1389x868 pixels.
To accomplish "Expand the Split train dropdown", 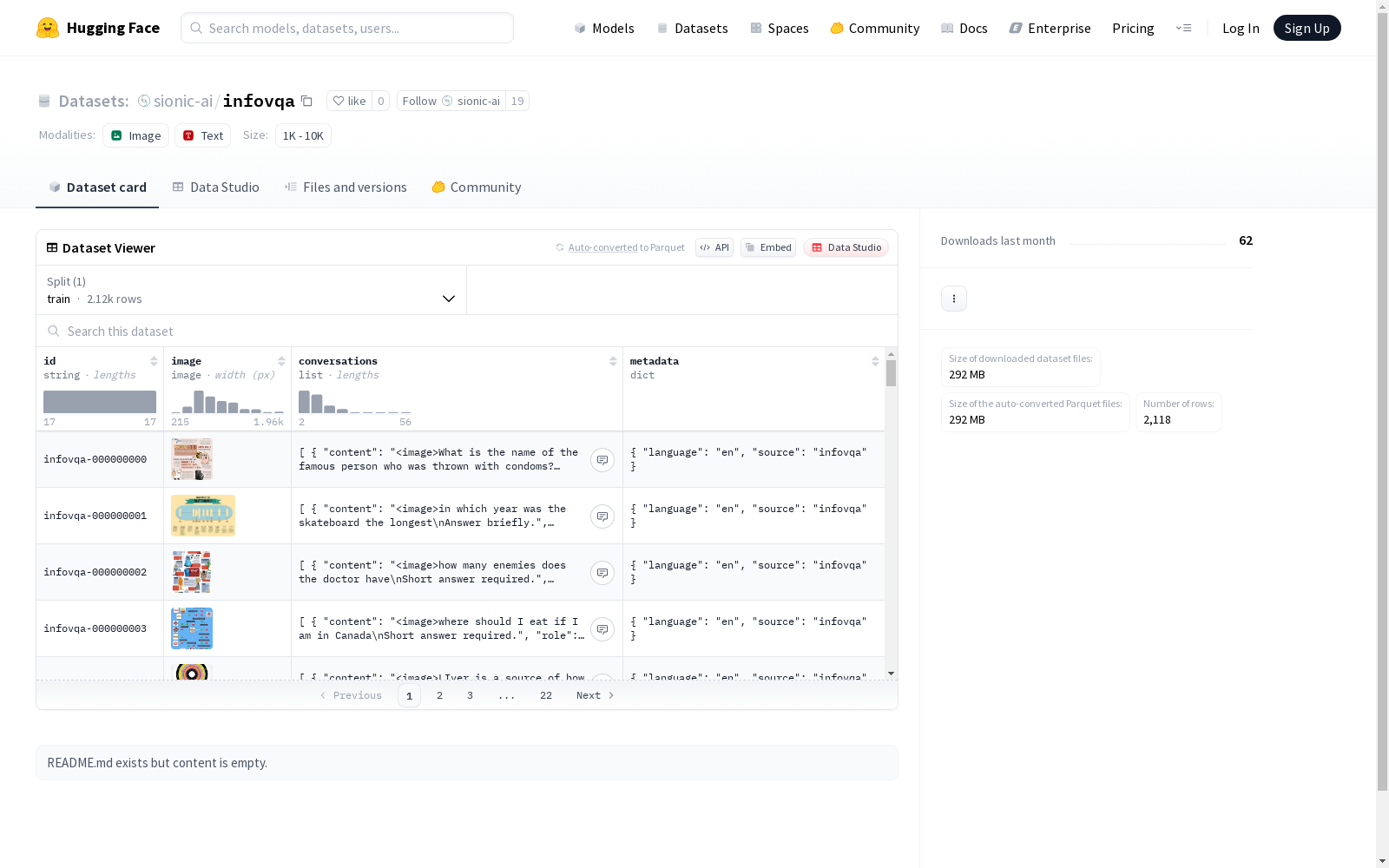I will tap(252, 290).
